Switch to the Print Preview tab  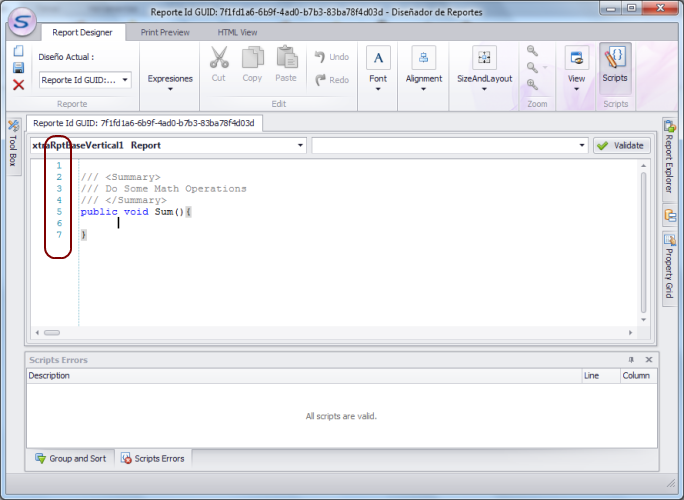(165, 32)
